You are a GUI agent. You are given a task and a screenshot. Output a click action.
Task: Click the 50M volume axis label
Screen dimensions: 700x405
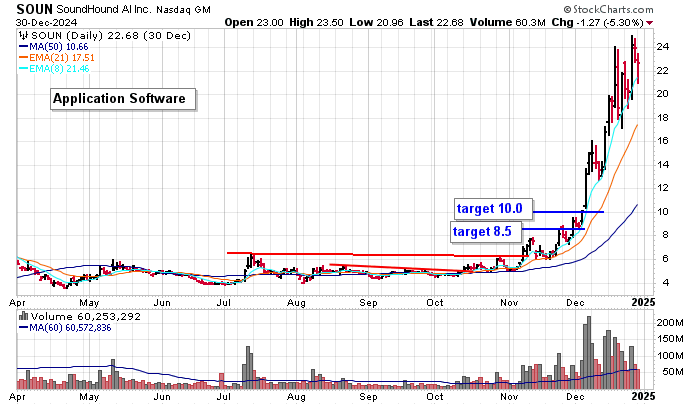[x=673, y=372]
